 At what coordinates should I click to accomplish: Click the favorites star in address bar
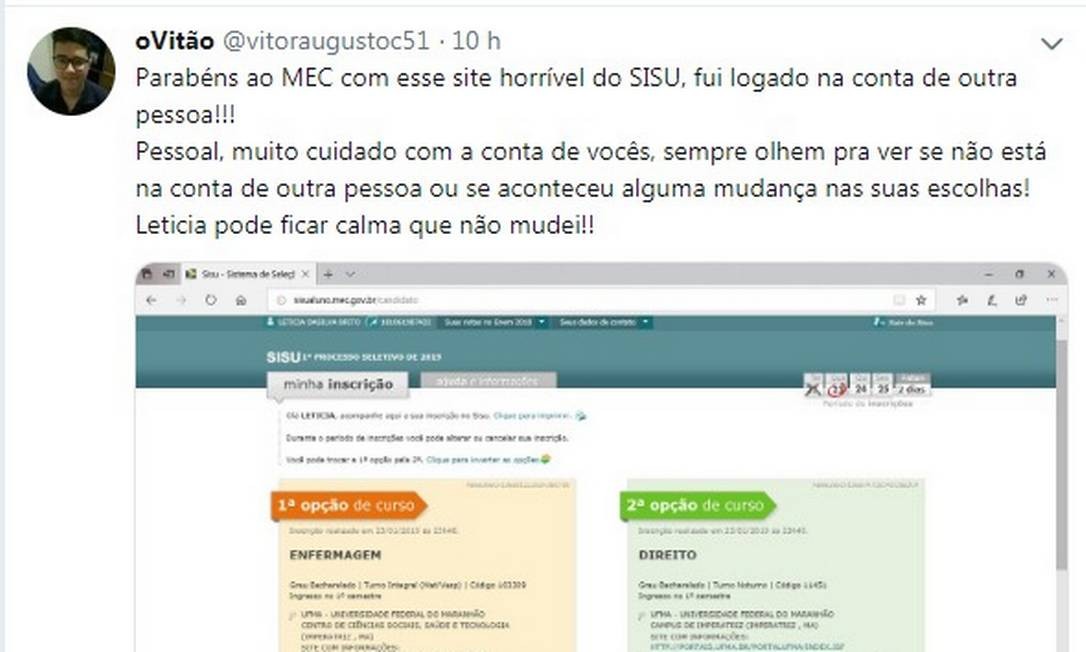pyautogui.click(x=920, y=300)
